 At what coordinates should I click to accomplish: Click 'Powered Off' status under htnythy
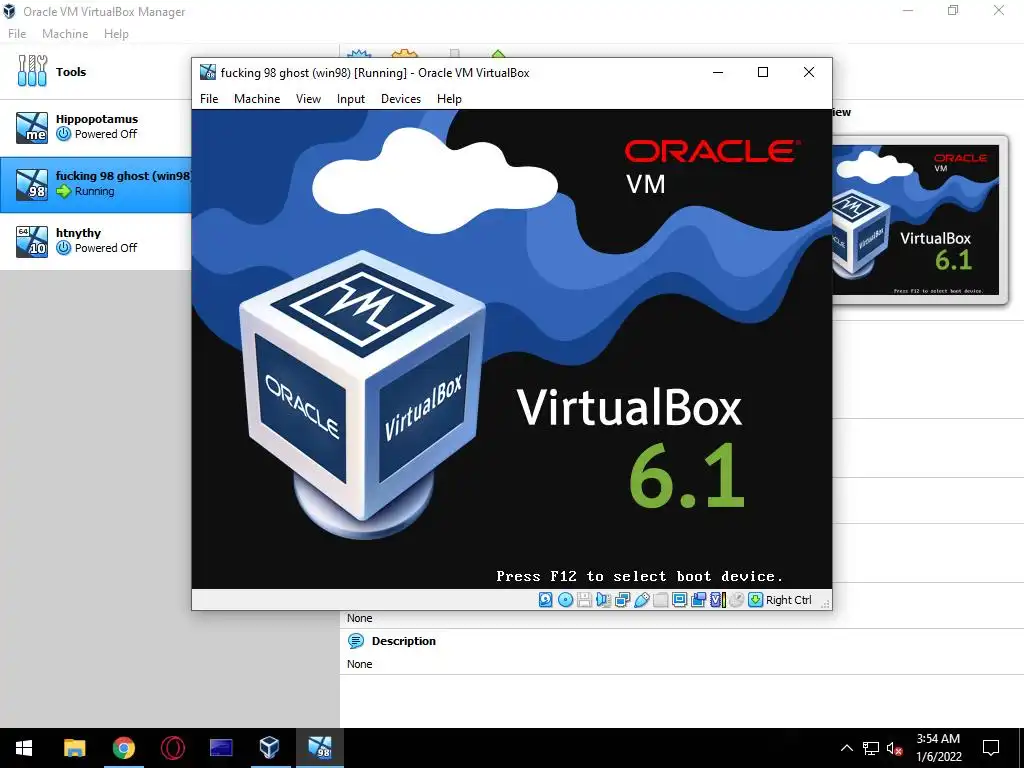(106, 248)
